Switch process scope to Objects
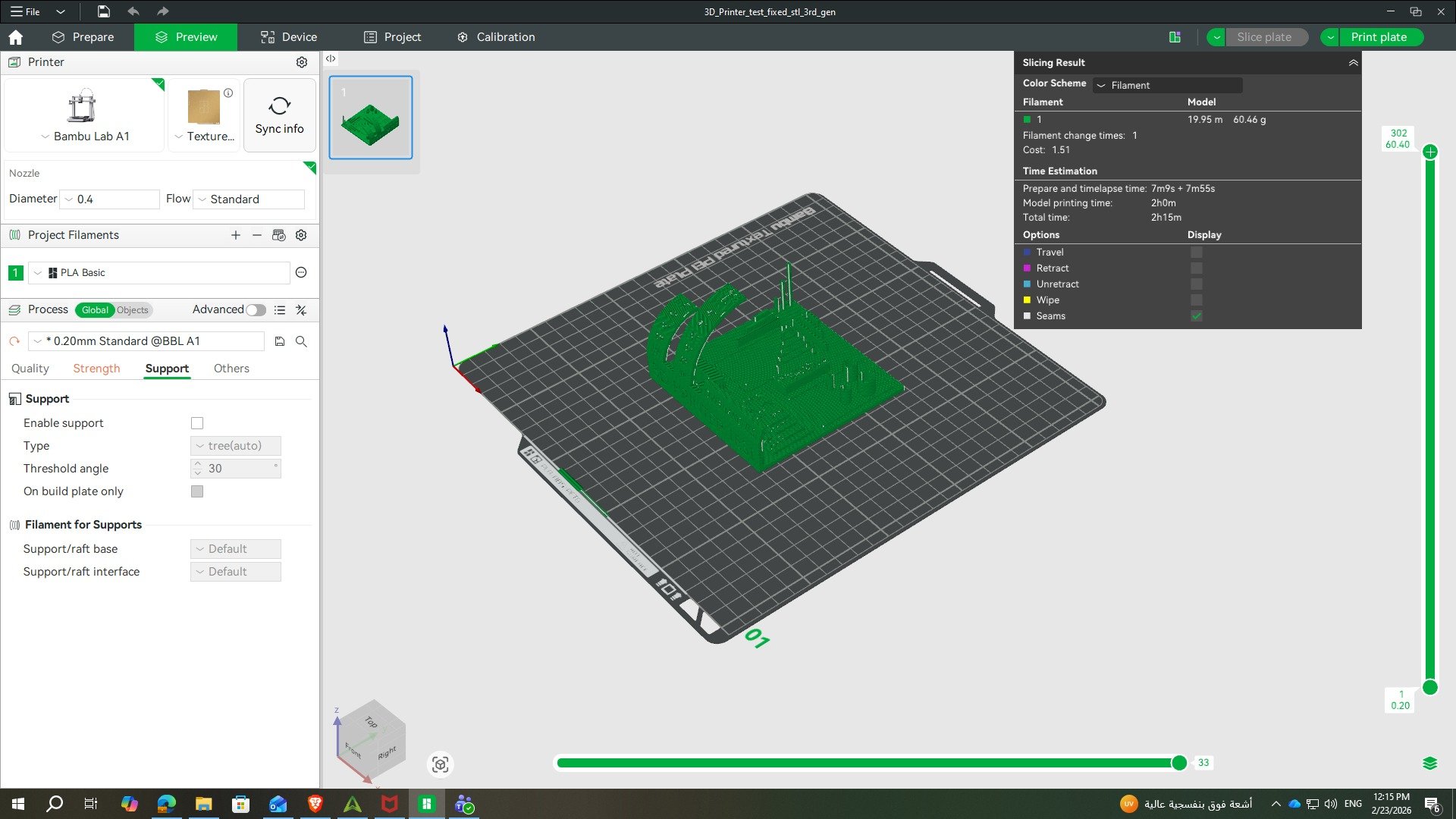Screen dimensions: 1456x819 (x=133, y=310)
